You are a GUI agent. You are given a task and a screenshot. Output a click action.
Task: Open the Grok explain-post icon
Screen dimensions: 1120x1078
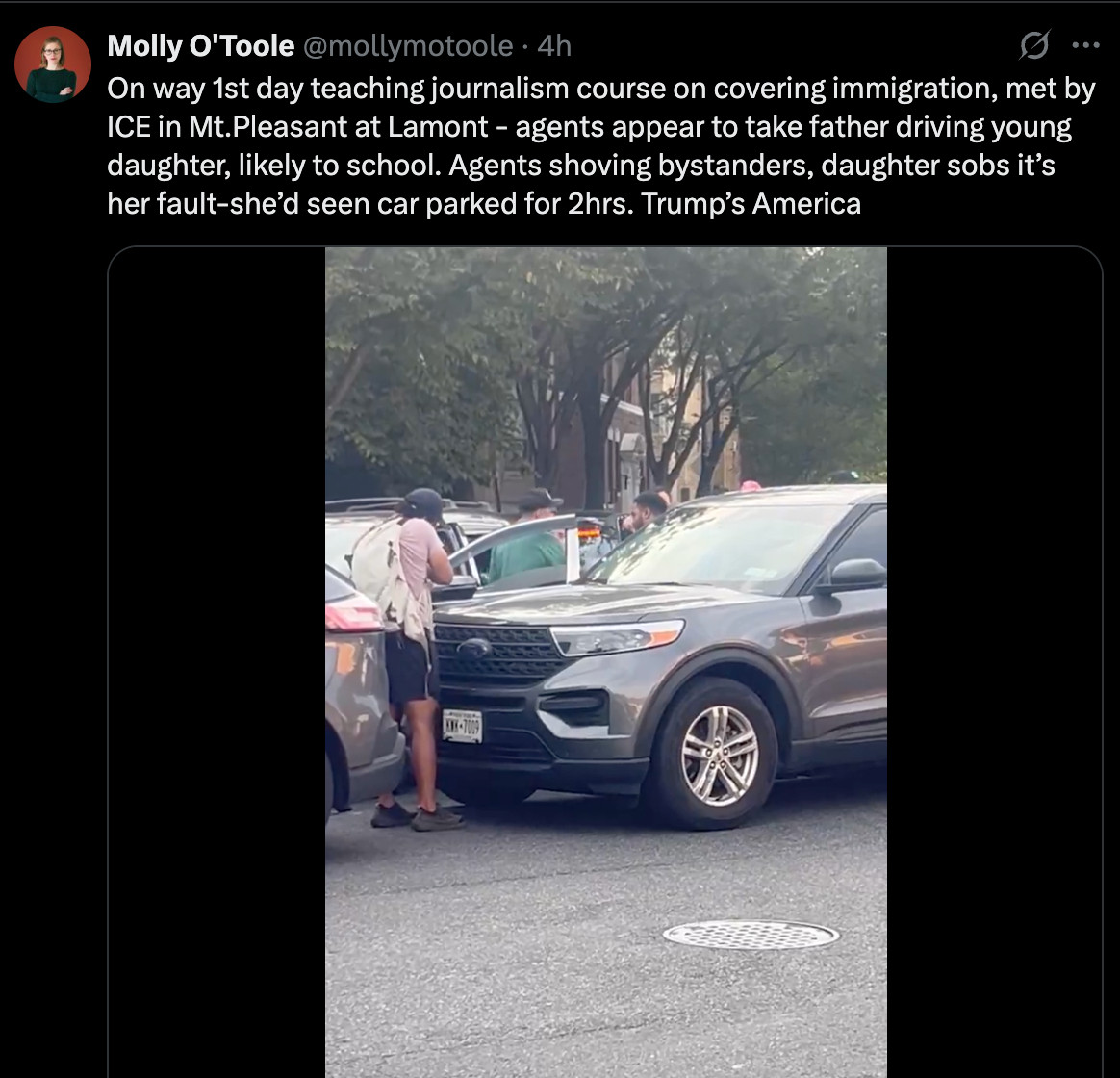tap(1034, 45)
